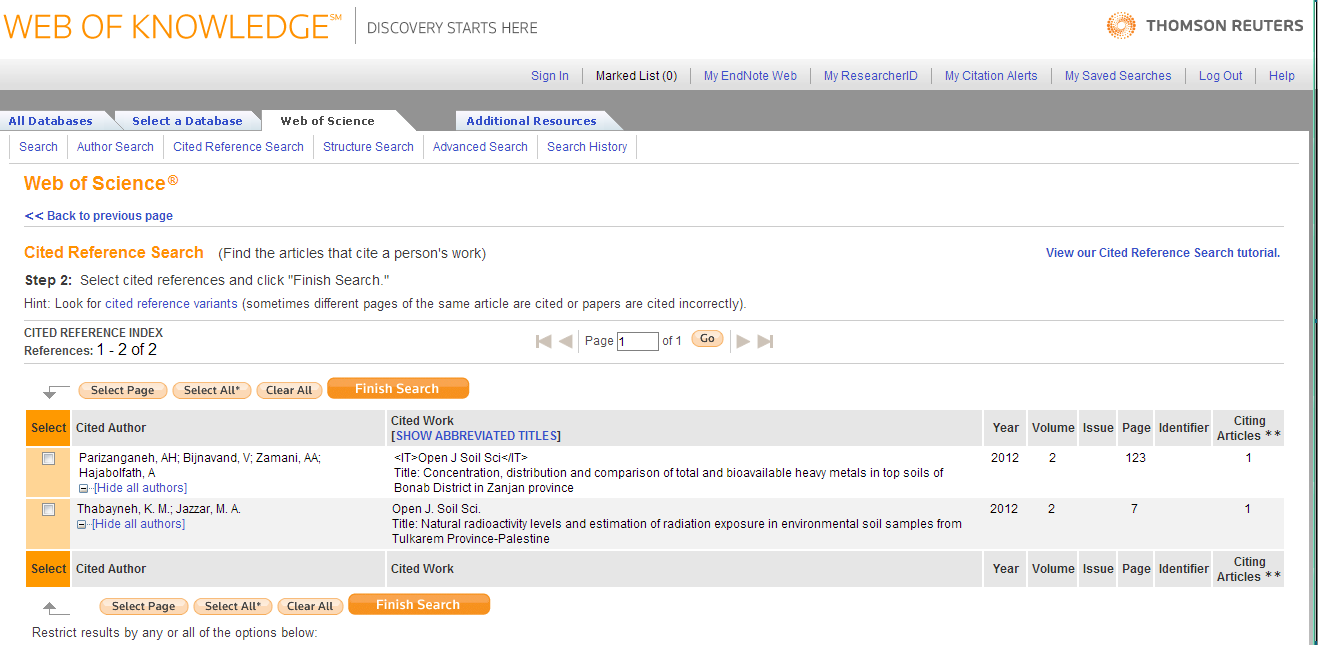Go back to previous page link
The image size is (1318, 645).
(99, 216)
